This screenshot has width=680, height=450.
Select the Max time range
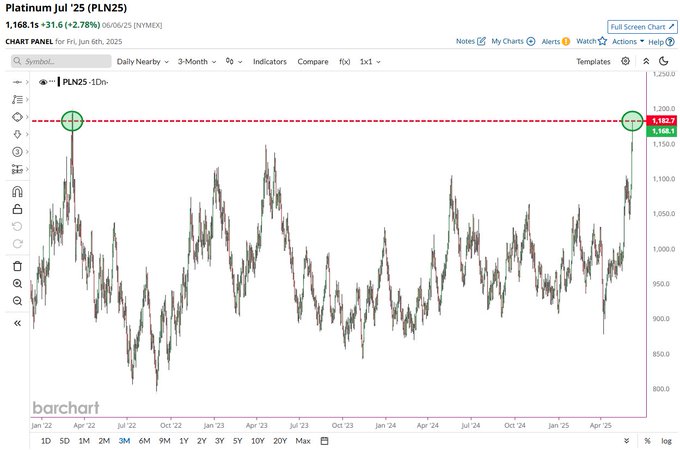coord(303,441)
